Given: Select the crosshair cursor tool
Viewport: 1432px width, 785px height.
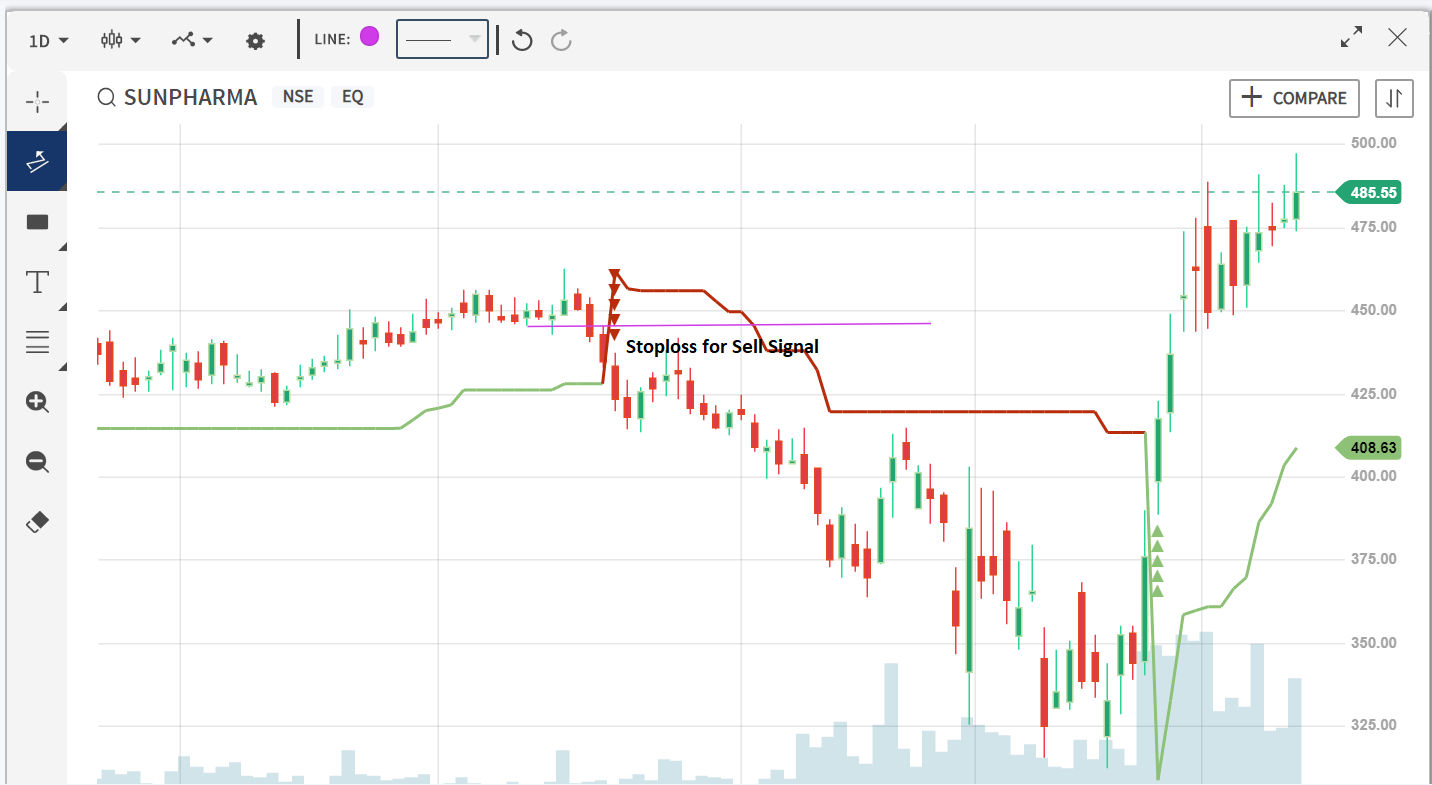Looking at the screenshot, I should [x=37, y=101].
